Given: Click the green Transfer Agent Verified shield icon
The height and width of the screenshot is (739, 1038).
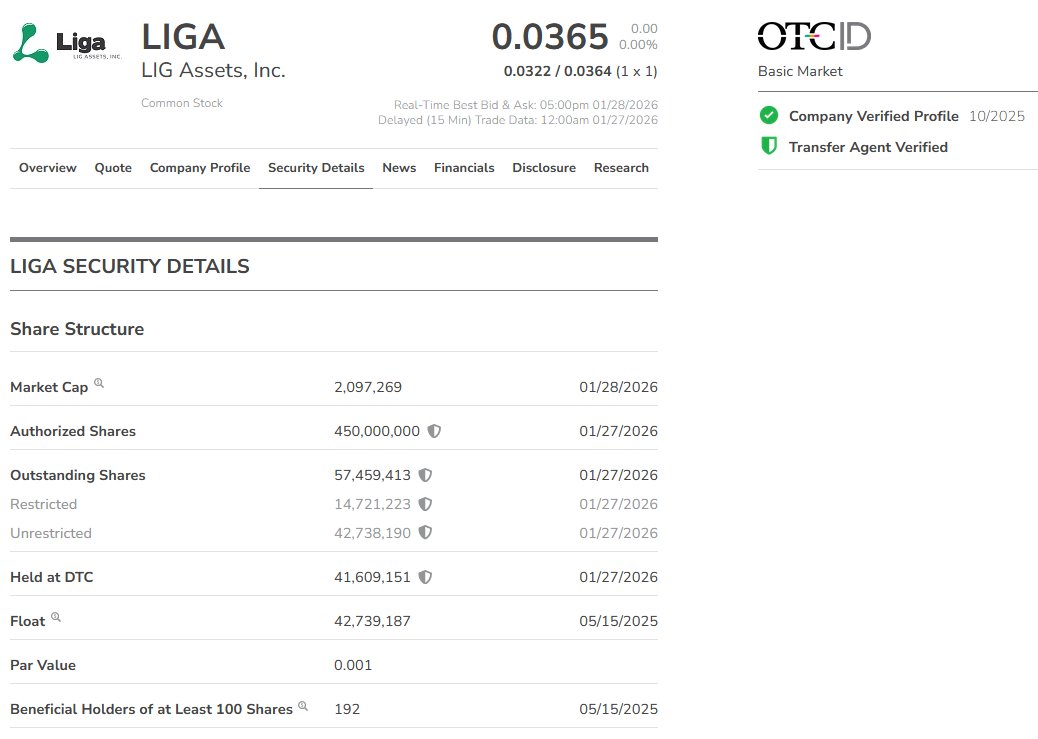Looking at the screenshot, I should [769, 146].
